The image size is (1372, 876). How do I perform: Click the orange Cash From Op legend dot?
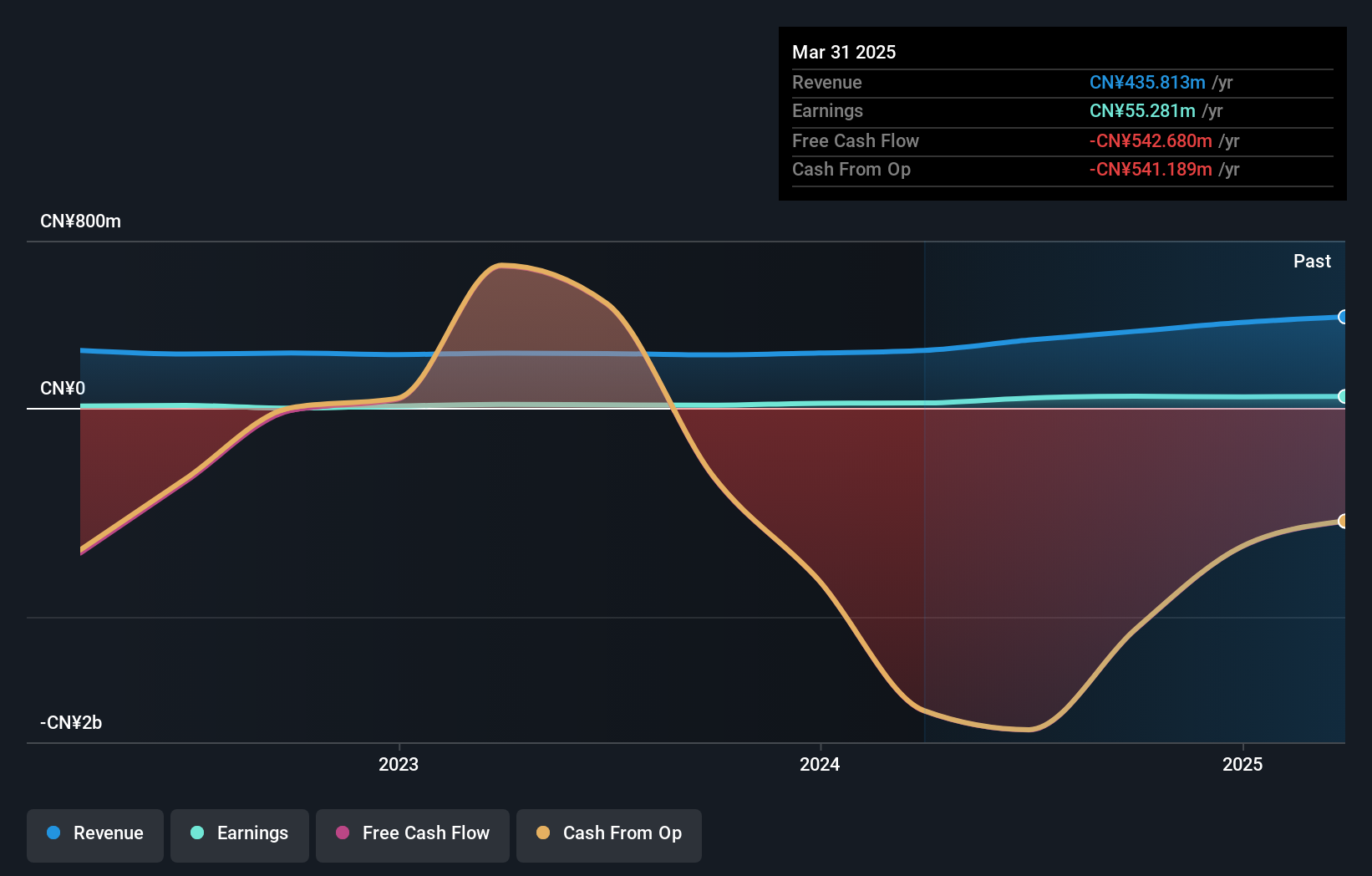[x=543, y=833]
